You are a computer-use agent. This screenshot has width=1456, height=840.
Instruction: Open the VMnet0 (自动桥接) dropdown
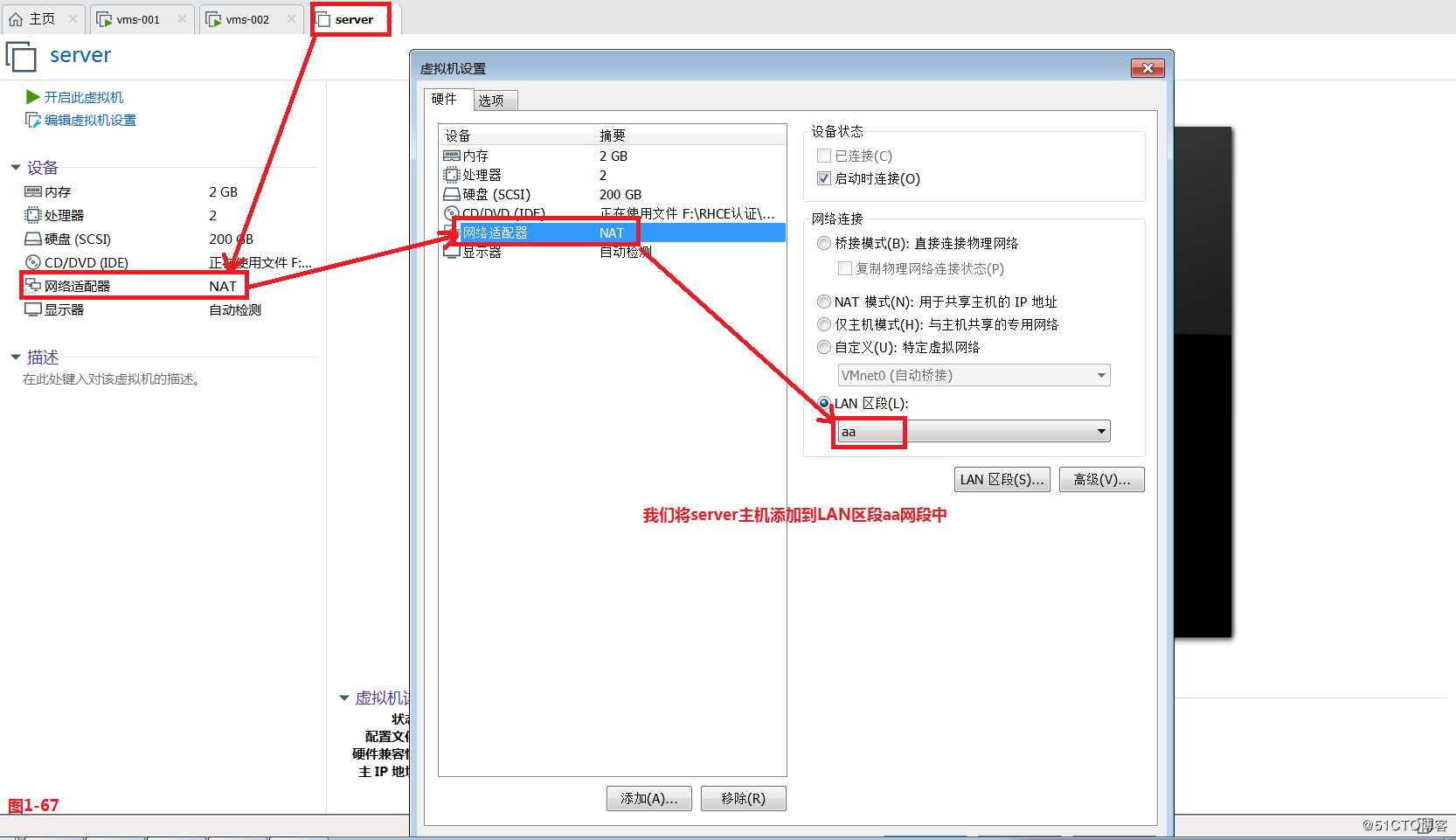click(x=974, y=375)
